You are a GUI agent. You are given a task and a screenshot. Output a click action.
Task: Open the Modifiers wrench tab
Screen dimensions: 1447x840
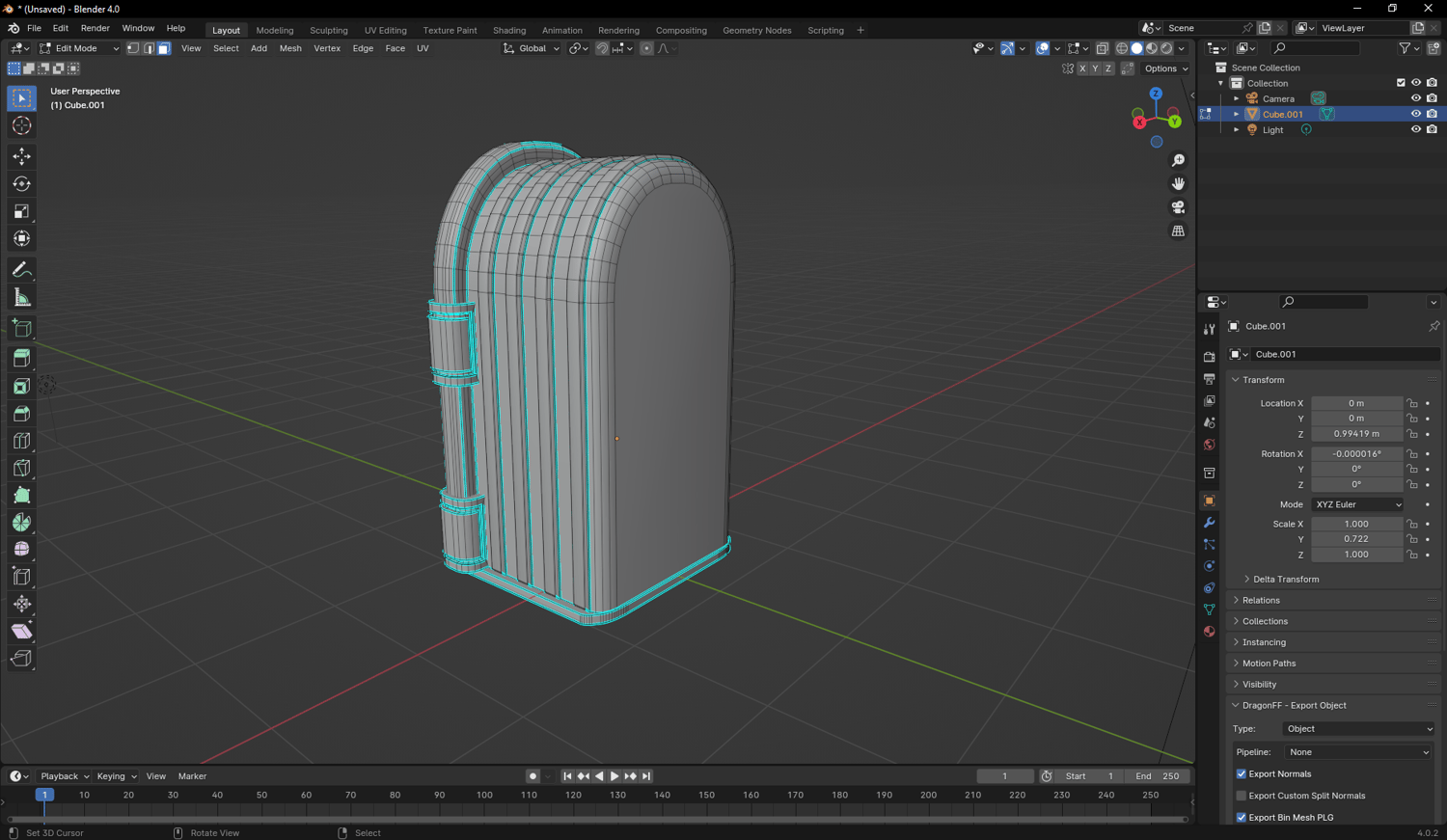[x=1209, y=523]
